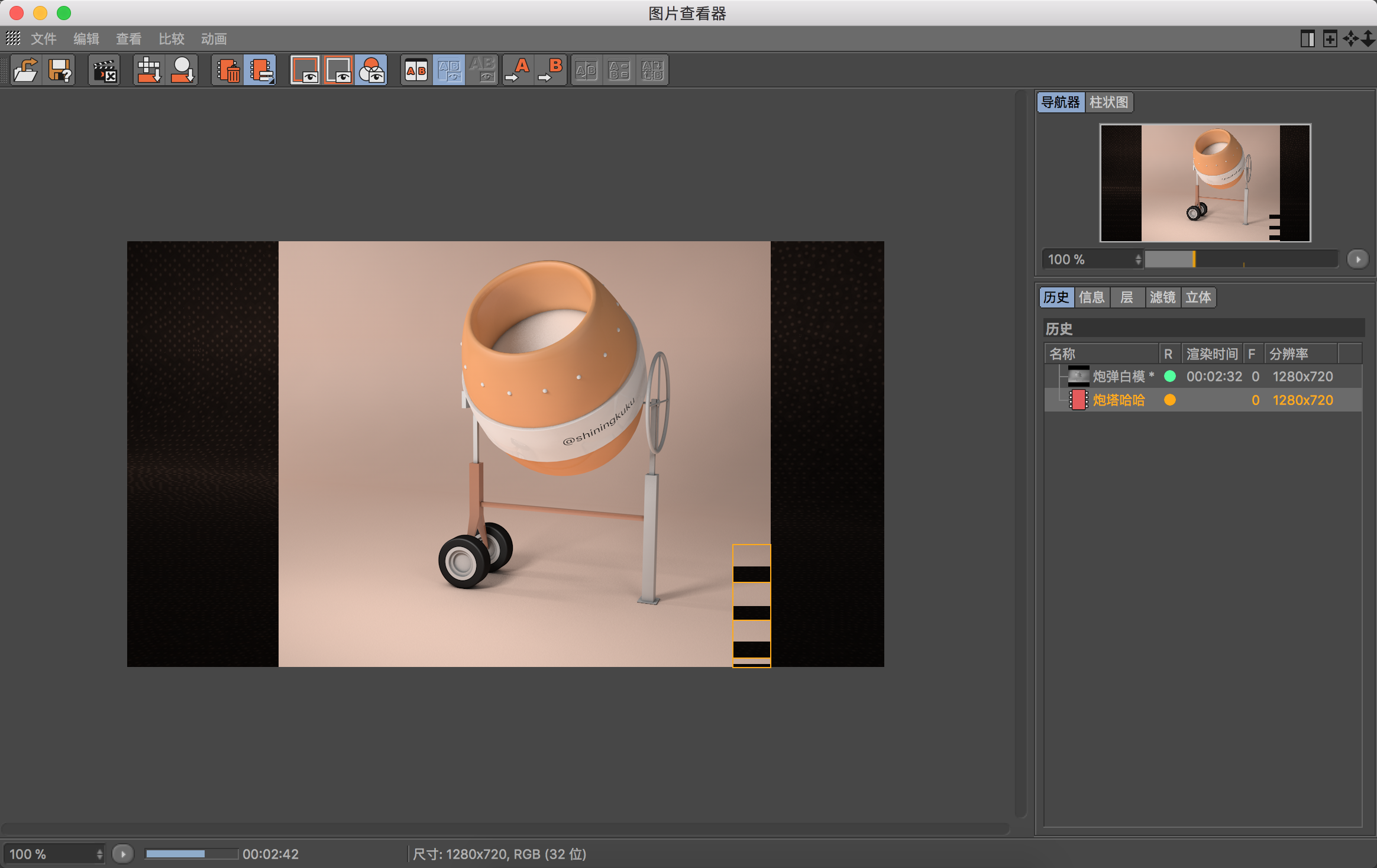The image size is (1377, 868).
Task: Toggle AB Compare mode icon
Action: 416,70
